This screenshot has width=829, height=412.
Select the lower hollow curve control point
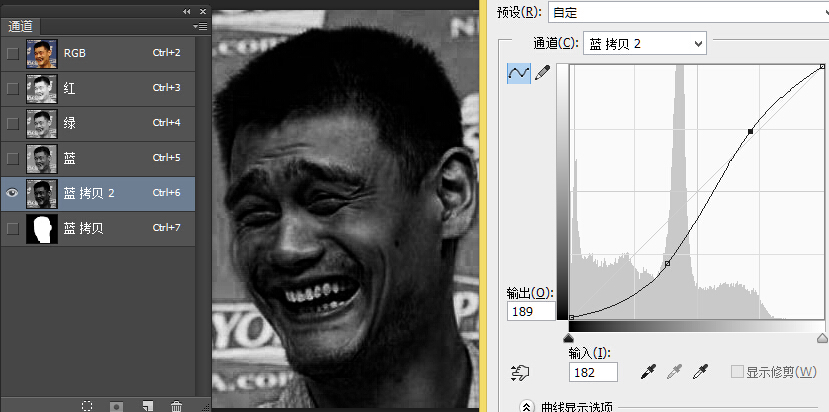667,263
